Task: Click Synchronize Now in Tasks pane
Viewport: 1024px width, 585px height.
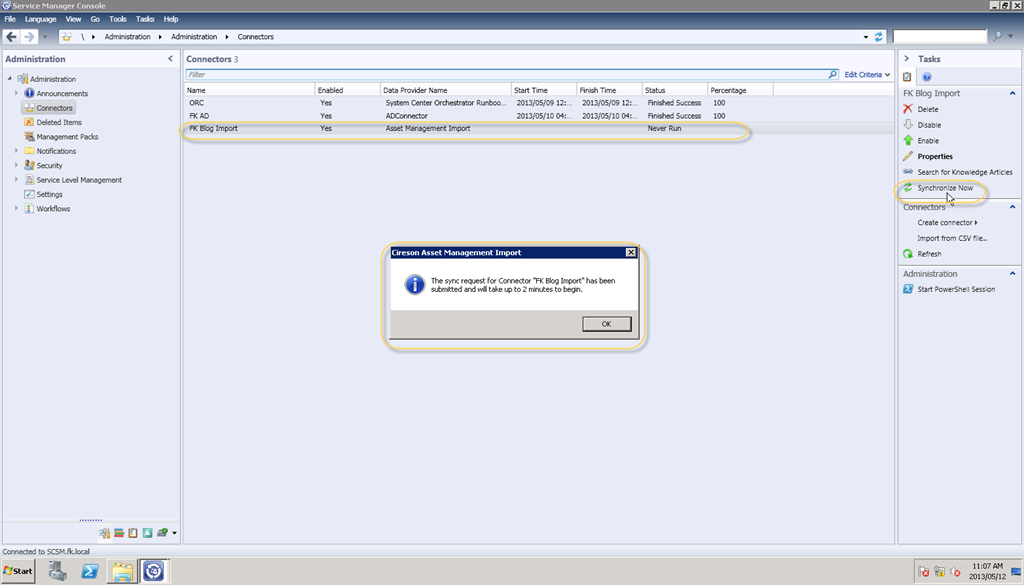Action: tap(945, 188)
